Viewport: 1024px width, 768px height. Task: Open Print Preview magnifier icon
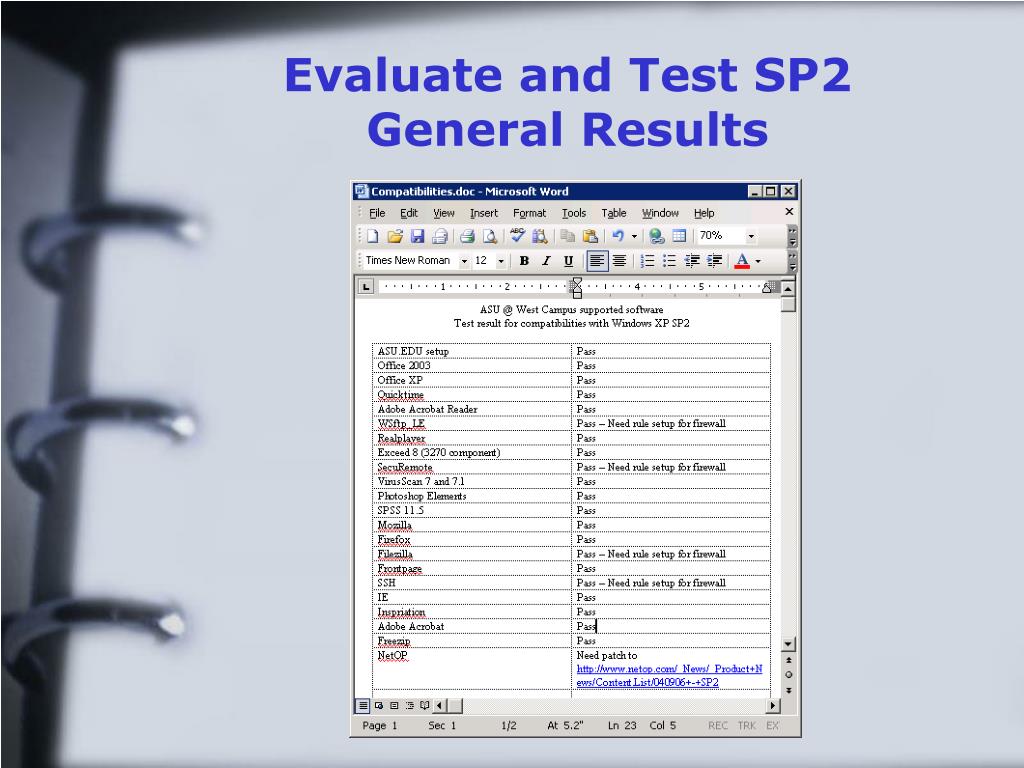pyautogui.click(x=490, y=236)
